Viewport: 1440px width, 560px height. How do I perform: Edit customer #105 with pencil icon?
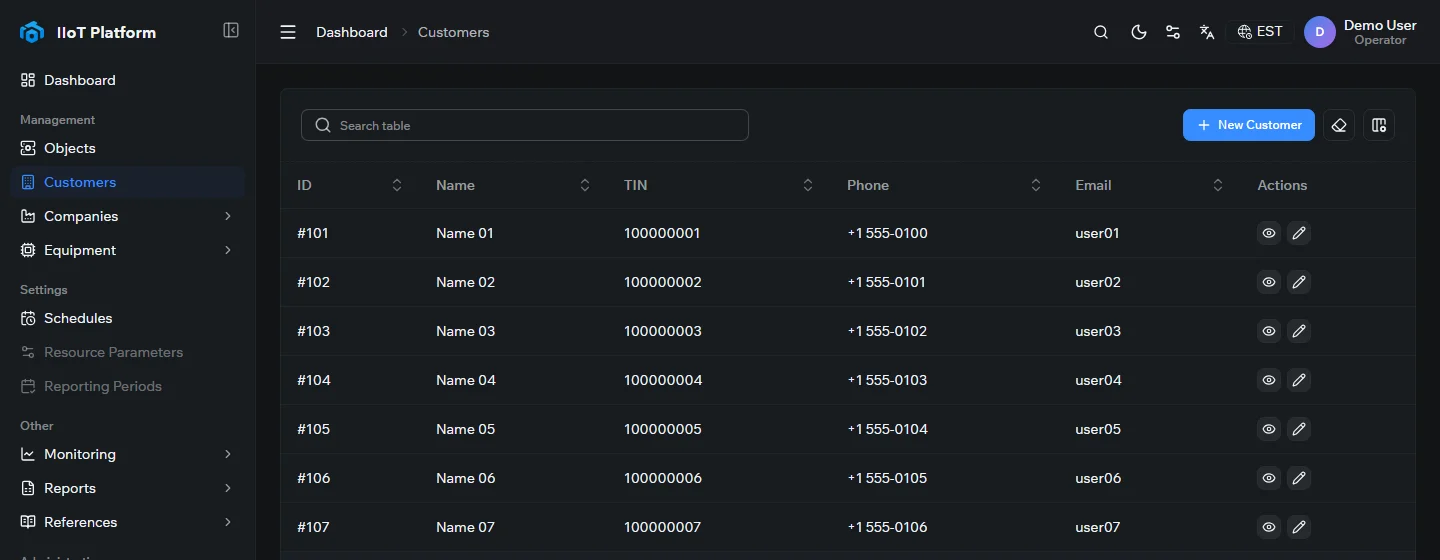click(1299, 429)
